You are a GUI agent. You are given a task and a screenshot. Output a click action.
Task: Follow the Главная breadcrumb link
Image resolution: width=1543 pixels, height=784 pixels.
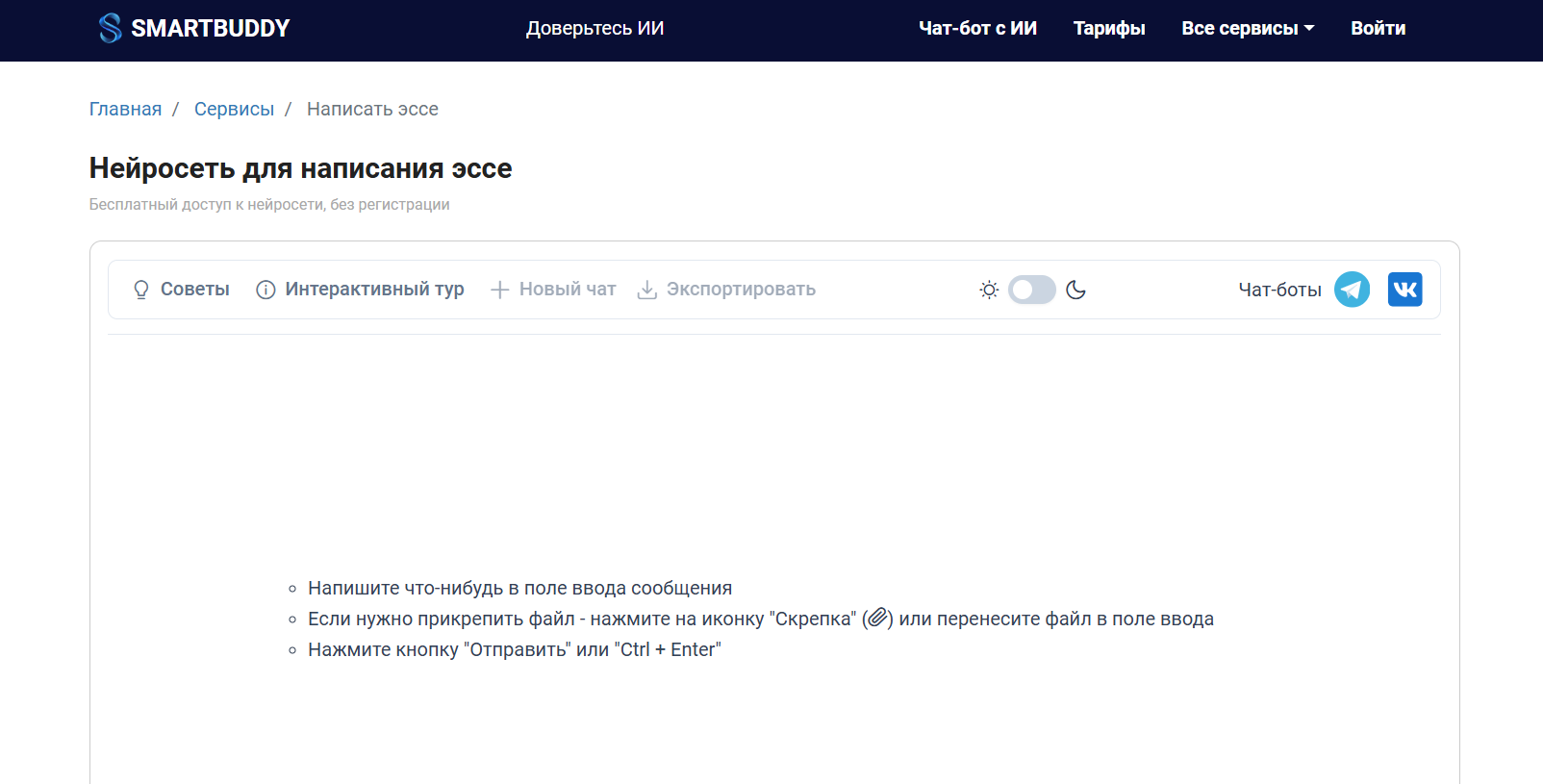(125, 109)
